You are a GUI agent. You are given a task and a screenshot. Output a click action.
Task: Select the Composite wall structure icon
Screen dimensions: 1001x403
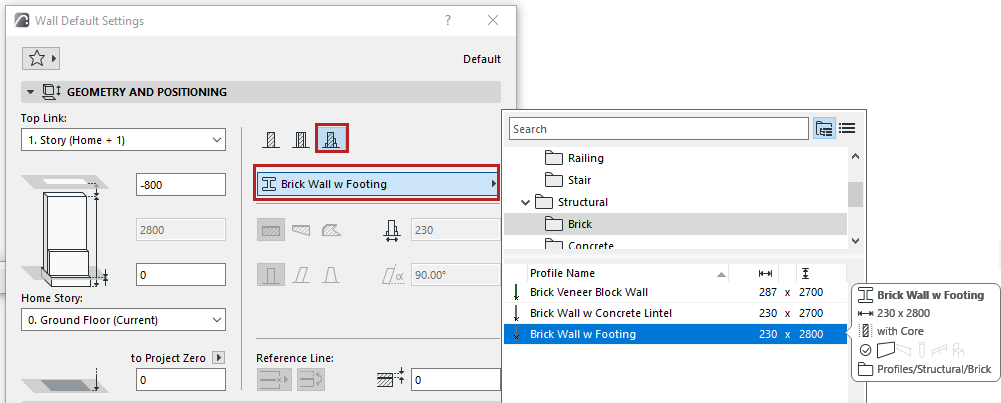(x=300, y=139)
